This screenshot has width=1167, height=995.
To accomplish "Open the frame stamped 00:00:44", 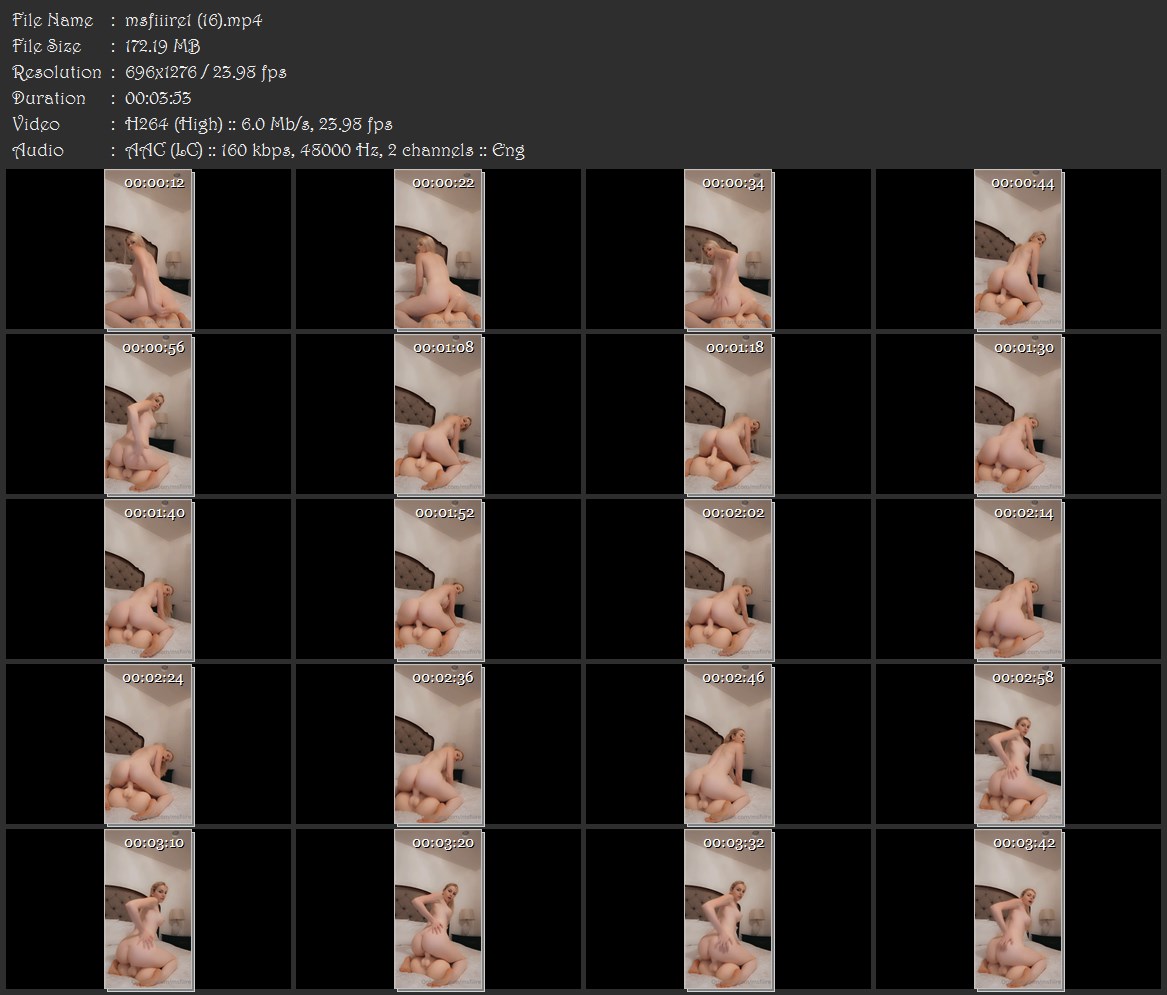I will coord(1019,249).
